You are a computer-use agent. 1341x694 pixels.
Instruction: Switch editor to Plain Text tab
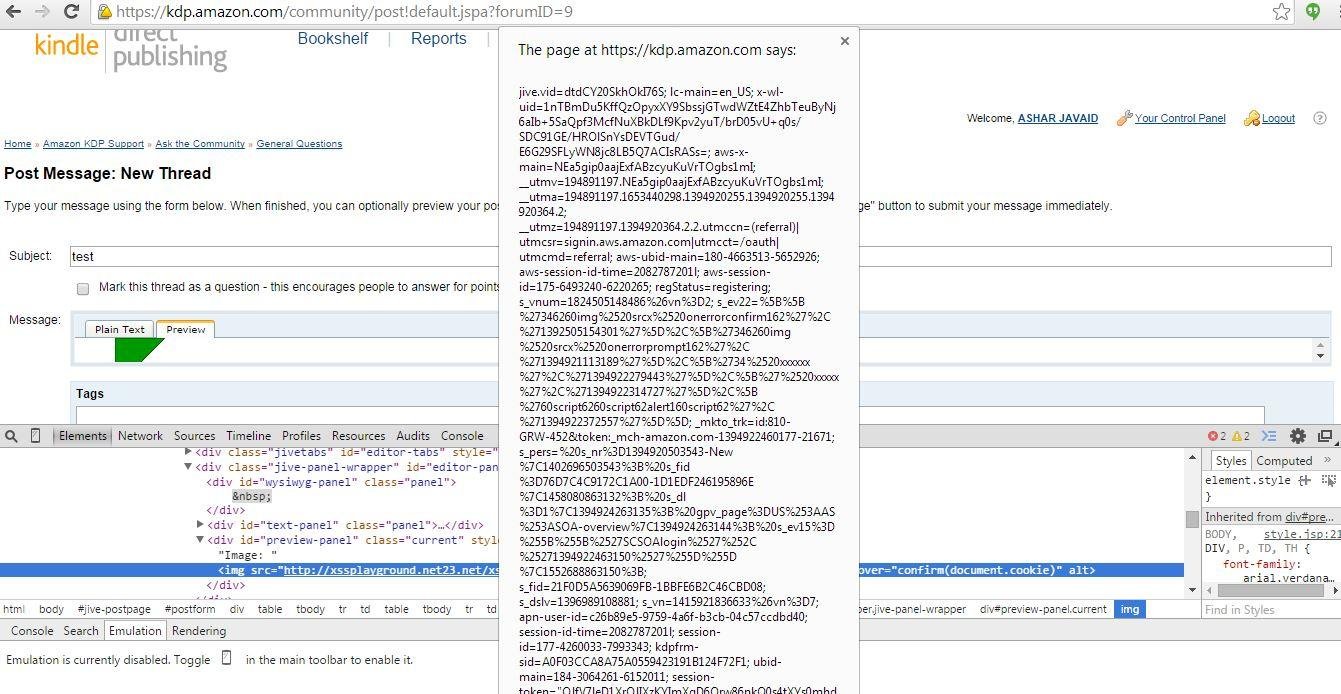120,329
